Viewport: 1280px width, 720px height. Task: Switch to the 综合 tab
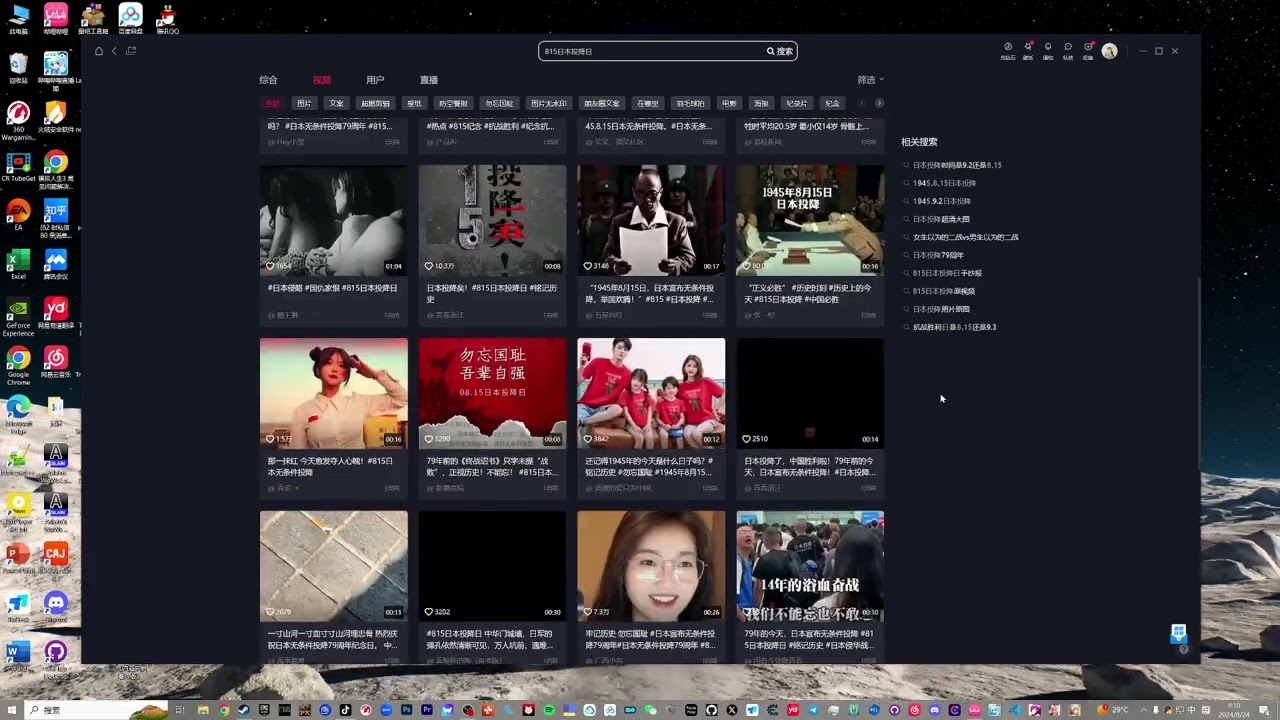[x=268, y=80]
